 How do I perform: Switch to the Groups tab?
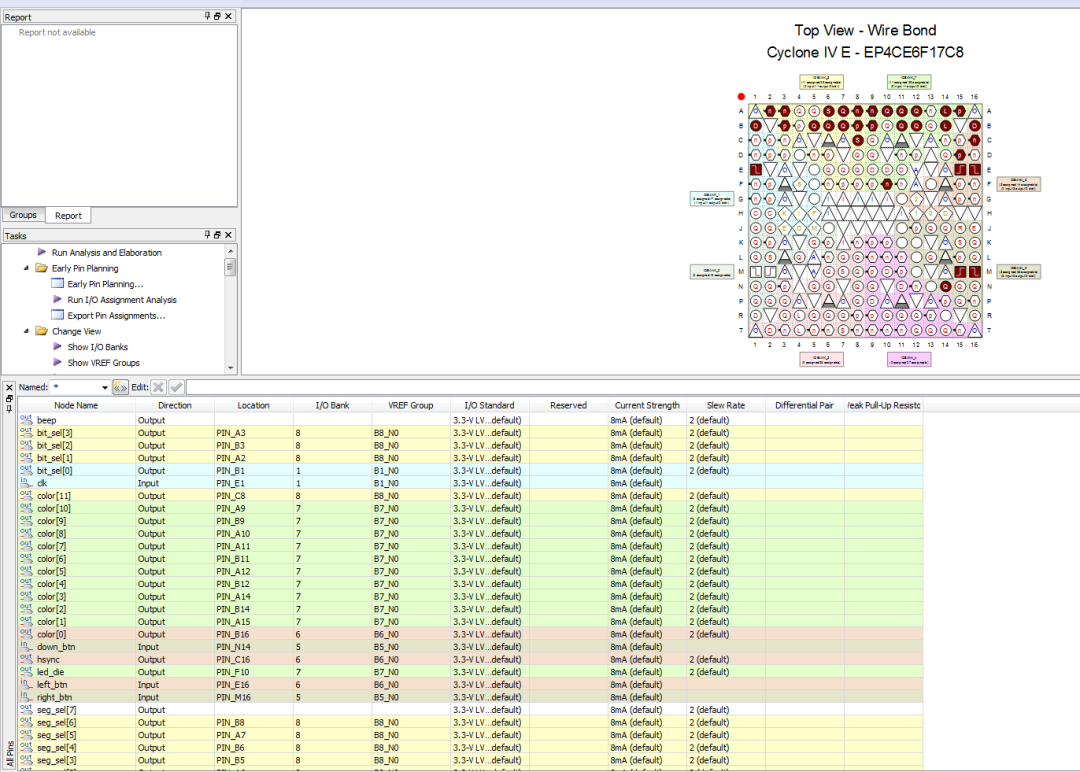pos(23,215)
